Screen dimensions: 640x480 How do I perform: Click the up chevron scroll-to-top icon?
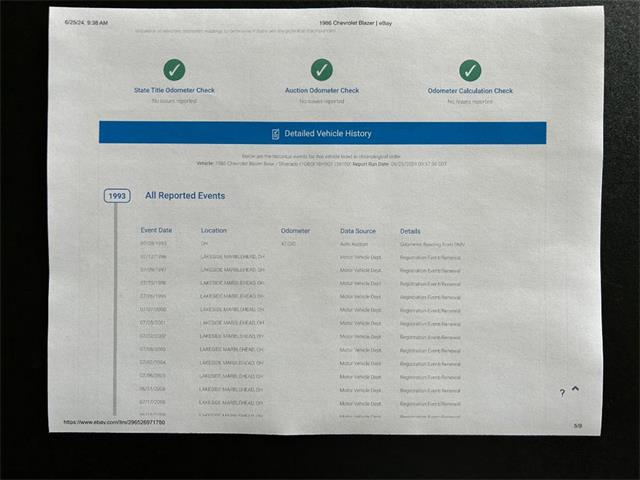pos(575,389)
